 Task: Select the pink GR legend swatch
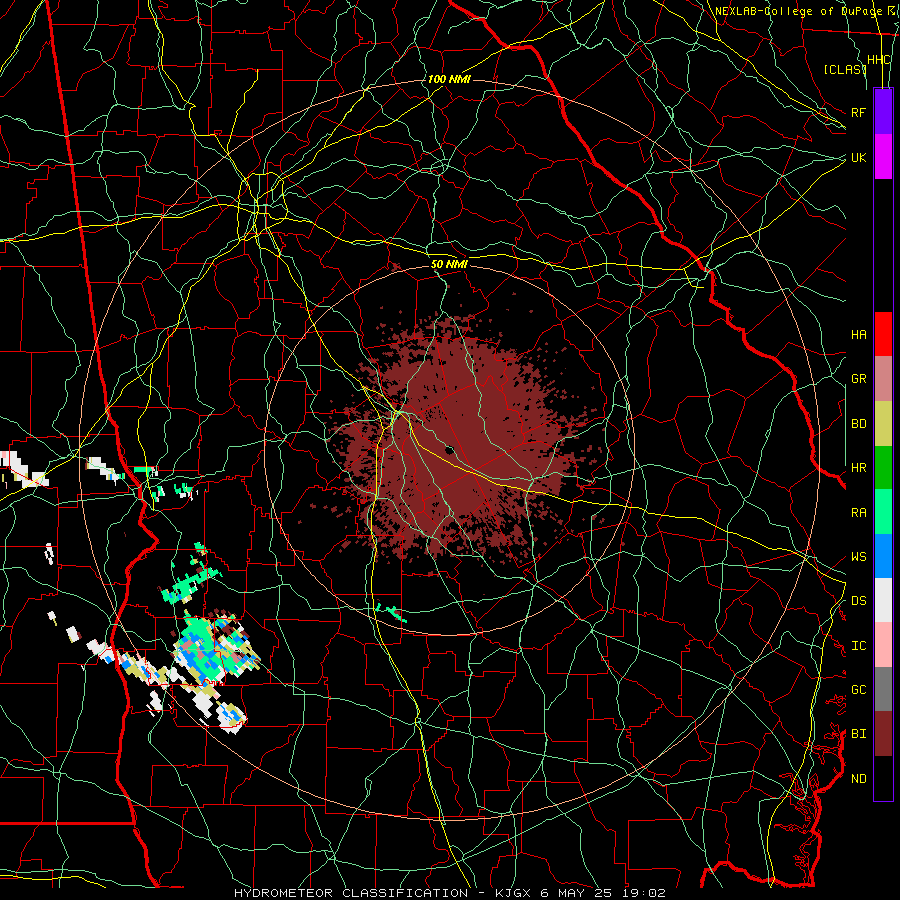click(883, 379)
